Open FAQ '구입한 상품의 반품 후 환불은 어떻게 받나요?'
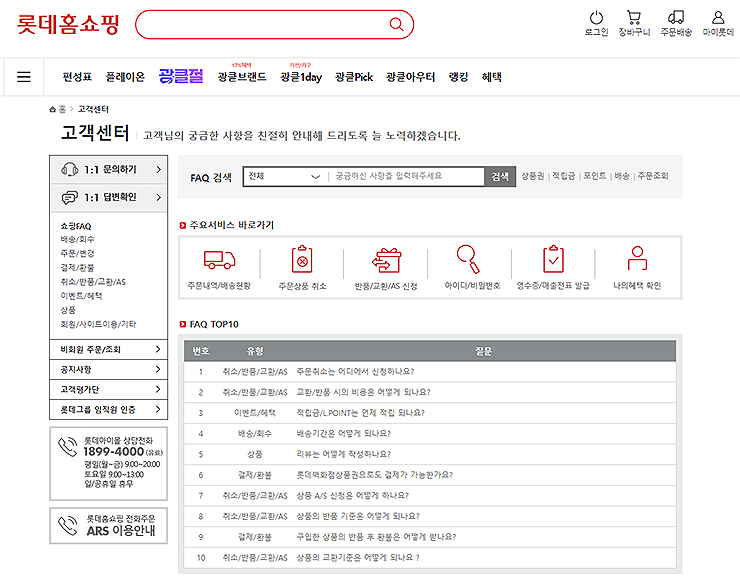 pos(376,537)
